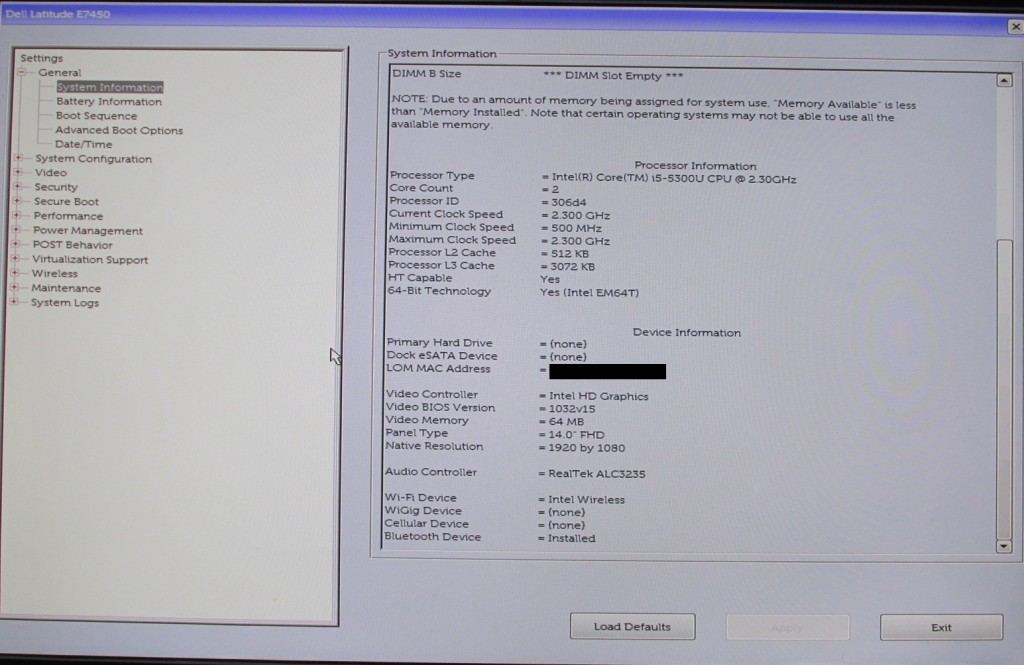Image resolution: width=1024 pixels, height=665 pixels.
Task: Click the Cellular Device label
Action: point(426,523)
